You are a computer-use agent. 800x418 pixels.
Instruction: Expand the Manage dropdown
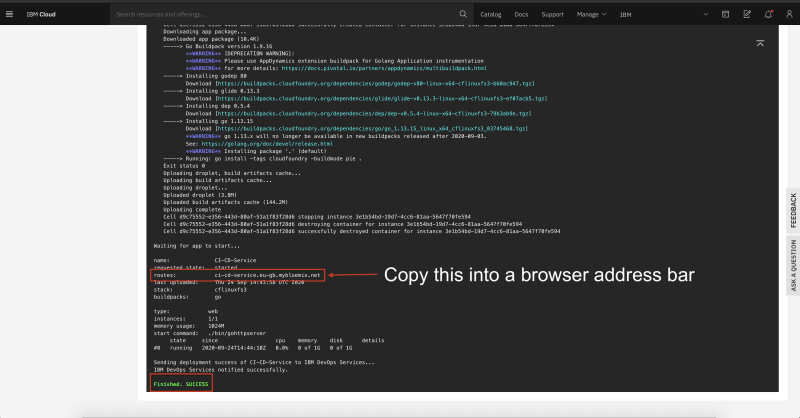click(591, 14)
